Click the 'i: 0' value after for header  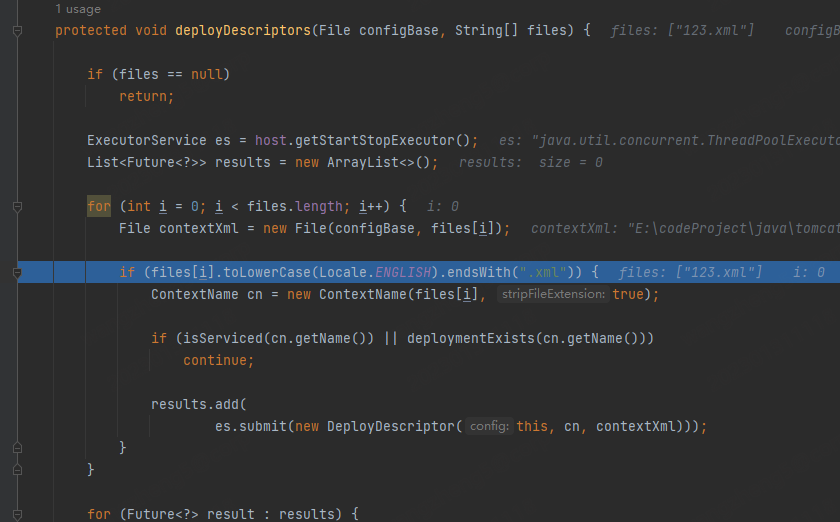[442, 206]
